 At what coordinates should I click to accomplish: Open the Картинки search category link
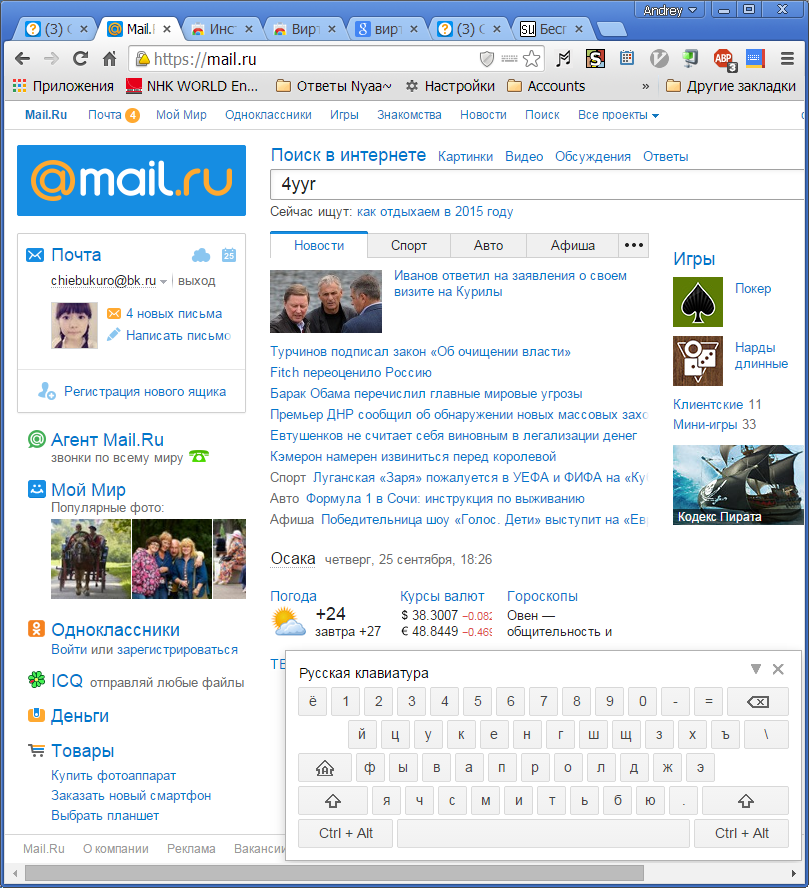coord(465,157)
